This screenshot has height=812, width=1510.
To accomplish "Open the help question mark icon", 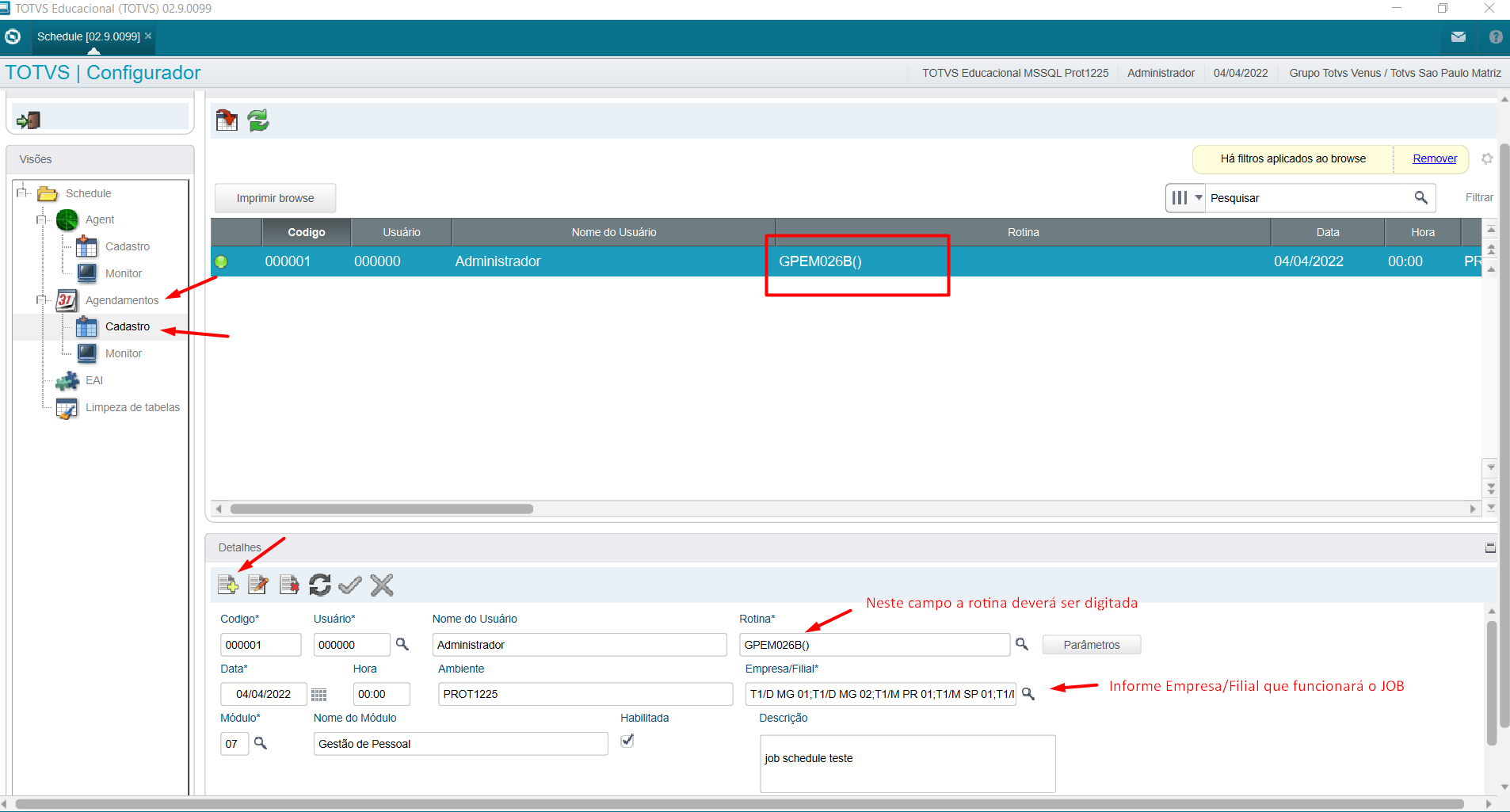I will pyautogui.click(x=1496, y=36).
